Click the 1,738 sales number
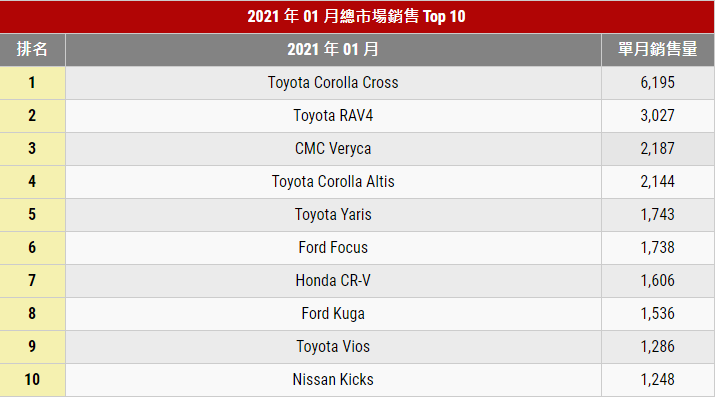716x398 pixels. click(658, 248)
